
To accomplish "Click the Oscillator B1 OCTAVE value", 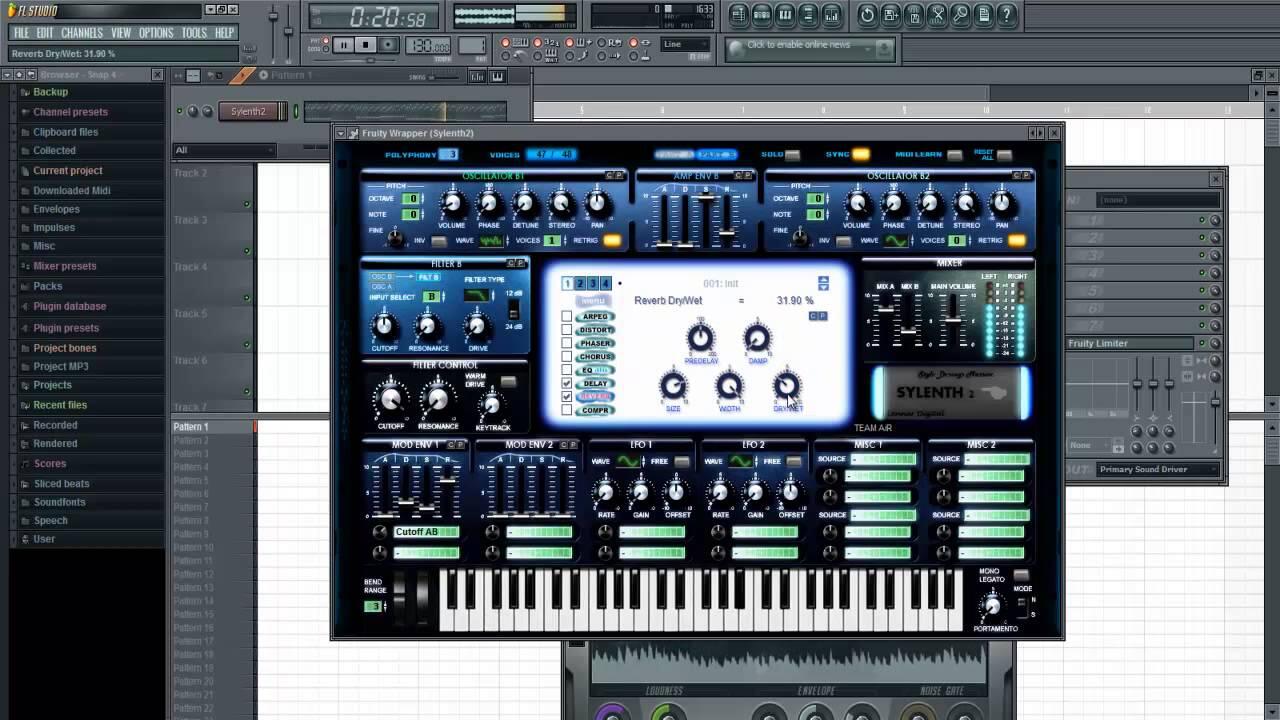I will [410, 198].
